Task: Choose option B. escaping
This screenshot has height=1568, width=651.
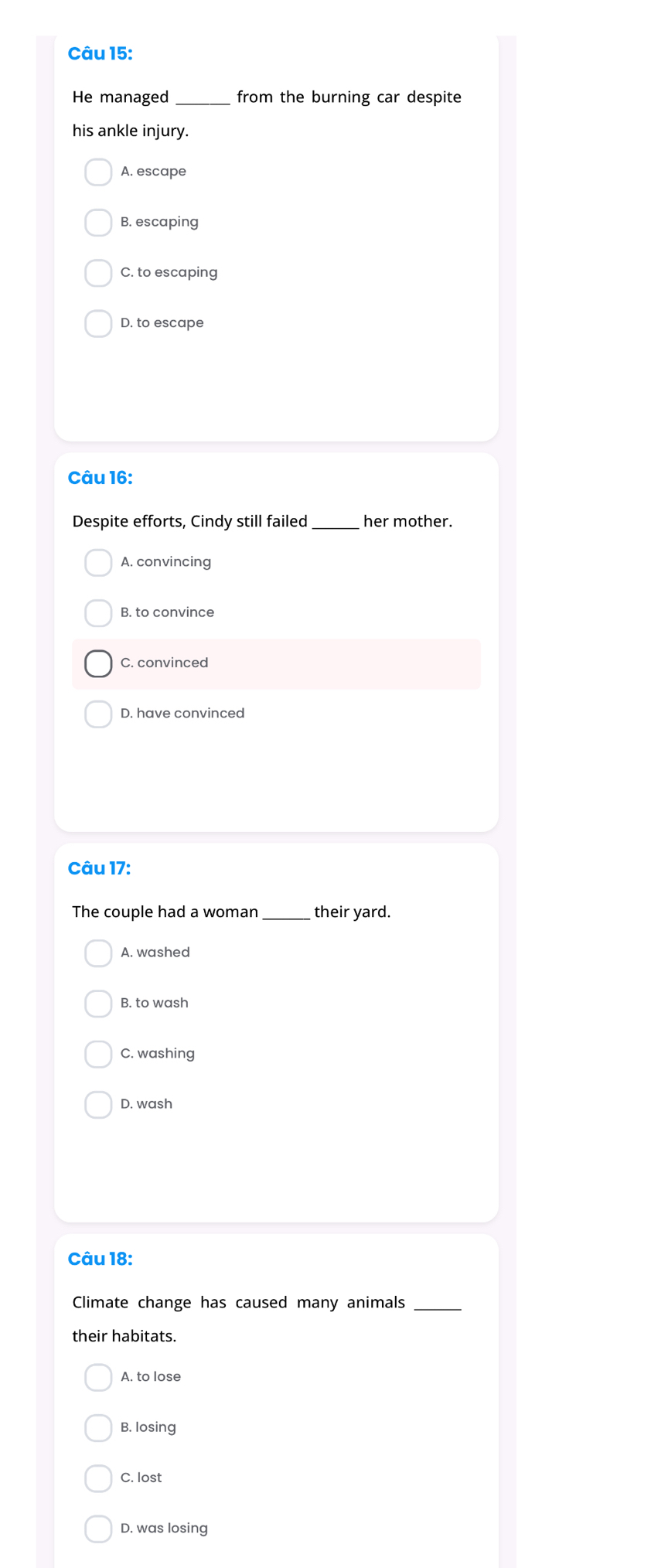Action: (98, 223)
